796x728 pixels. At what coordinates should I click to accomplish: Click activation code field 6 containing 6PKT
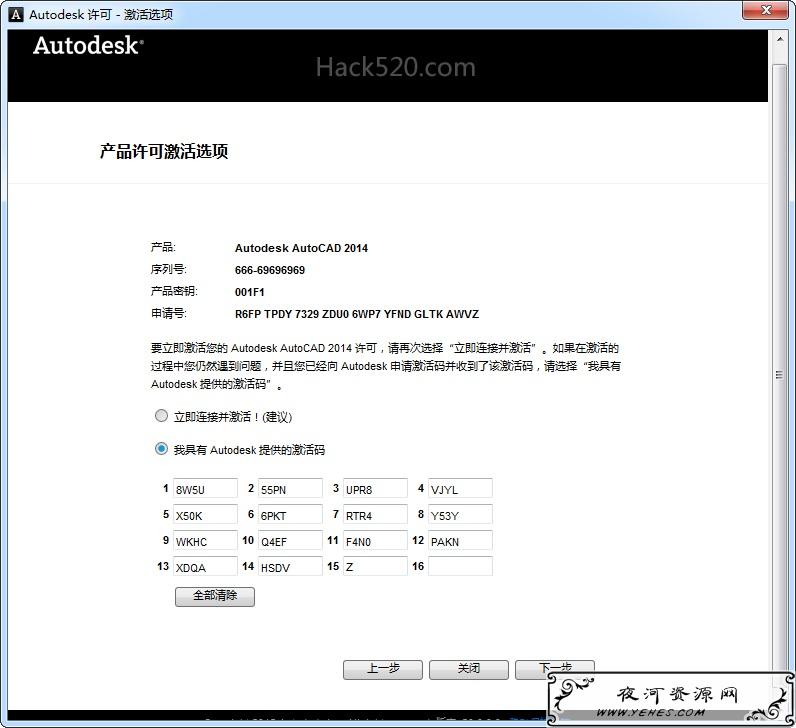pos(290,514)
